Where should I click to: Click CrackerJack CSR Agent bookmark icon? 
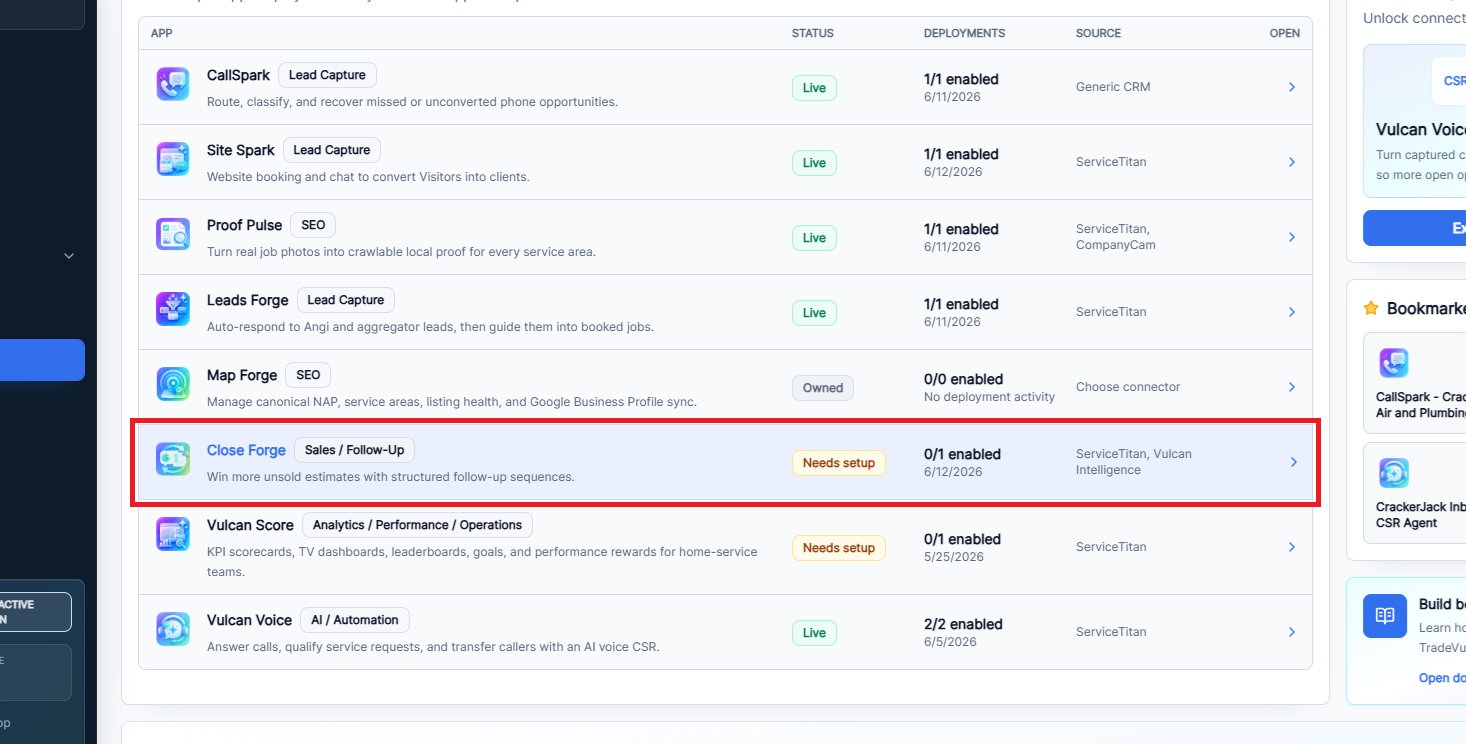point(1394,472)
